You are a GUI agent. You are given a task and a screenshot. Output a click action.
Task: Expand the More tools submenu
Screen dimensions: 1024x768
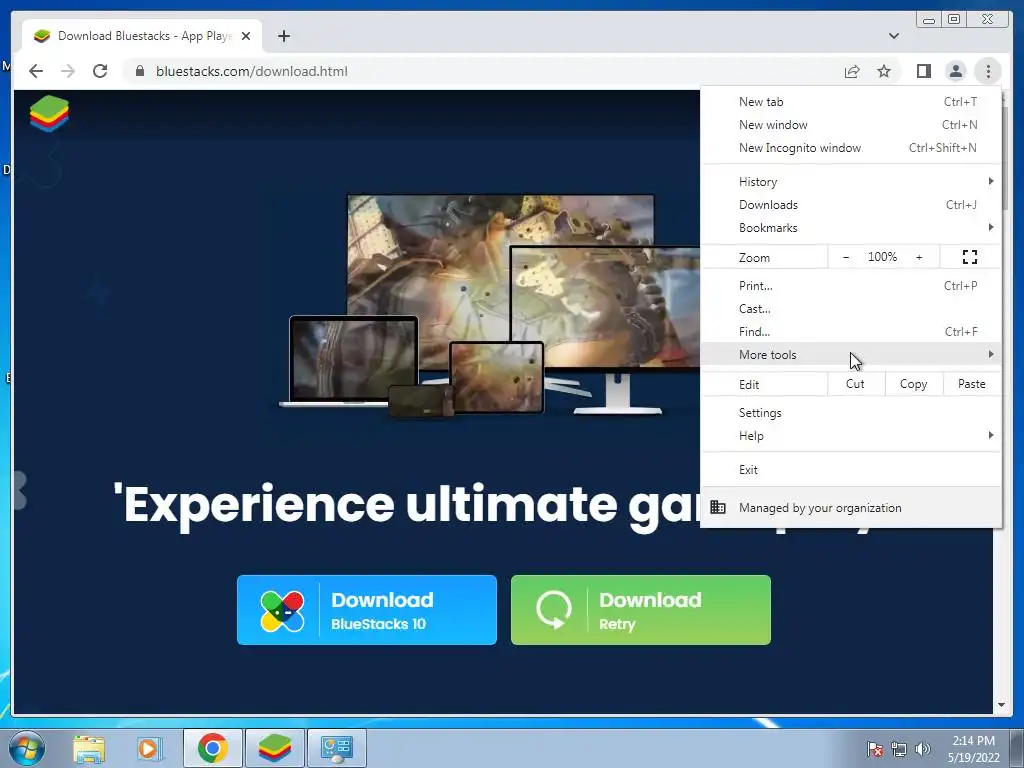(x=850, y=355)
